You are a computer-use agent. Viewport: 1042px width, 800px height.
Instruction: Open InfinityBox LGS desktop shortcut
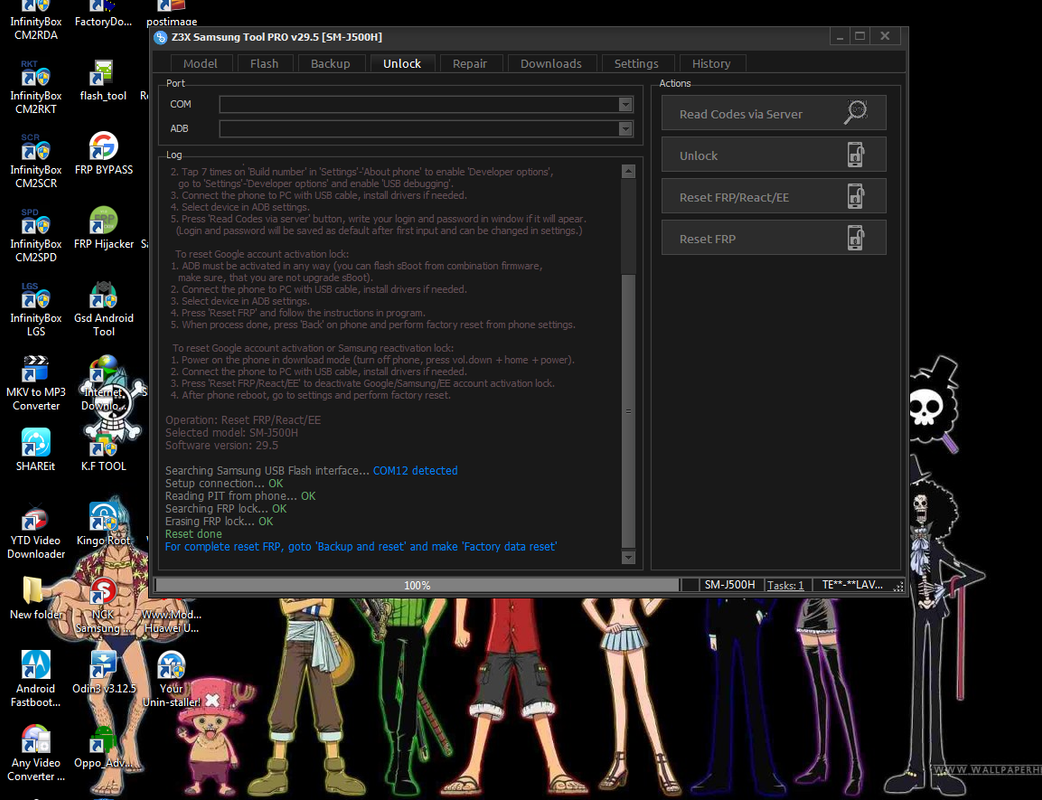pyautogui.click(x=36, y=310)
